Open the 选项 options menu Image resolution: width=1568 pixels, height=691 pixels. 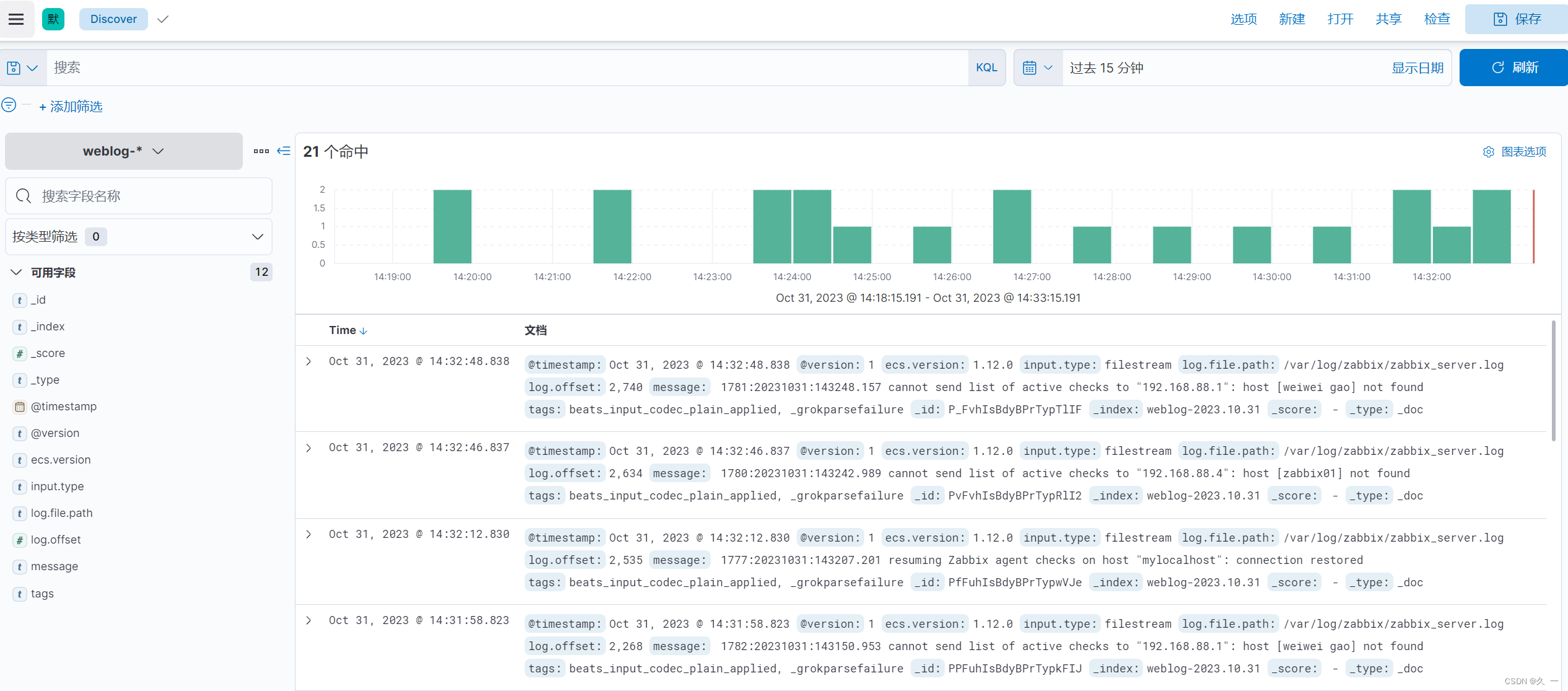click(1243, 19)
